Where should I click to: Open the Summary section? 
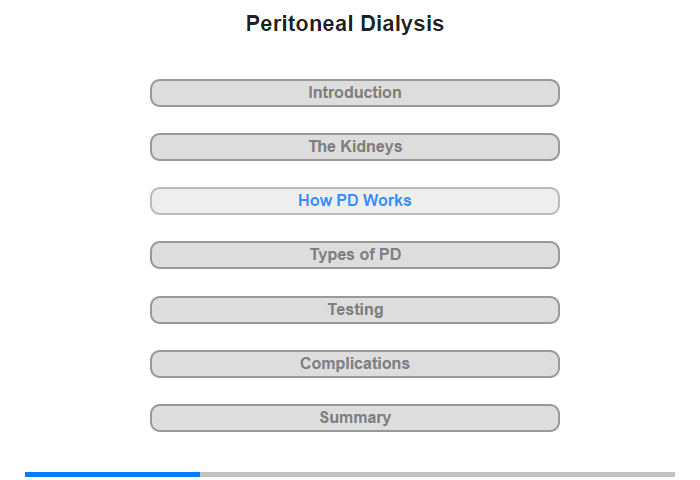pyautogui.click(x=354, y=417)
